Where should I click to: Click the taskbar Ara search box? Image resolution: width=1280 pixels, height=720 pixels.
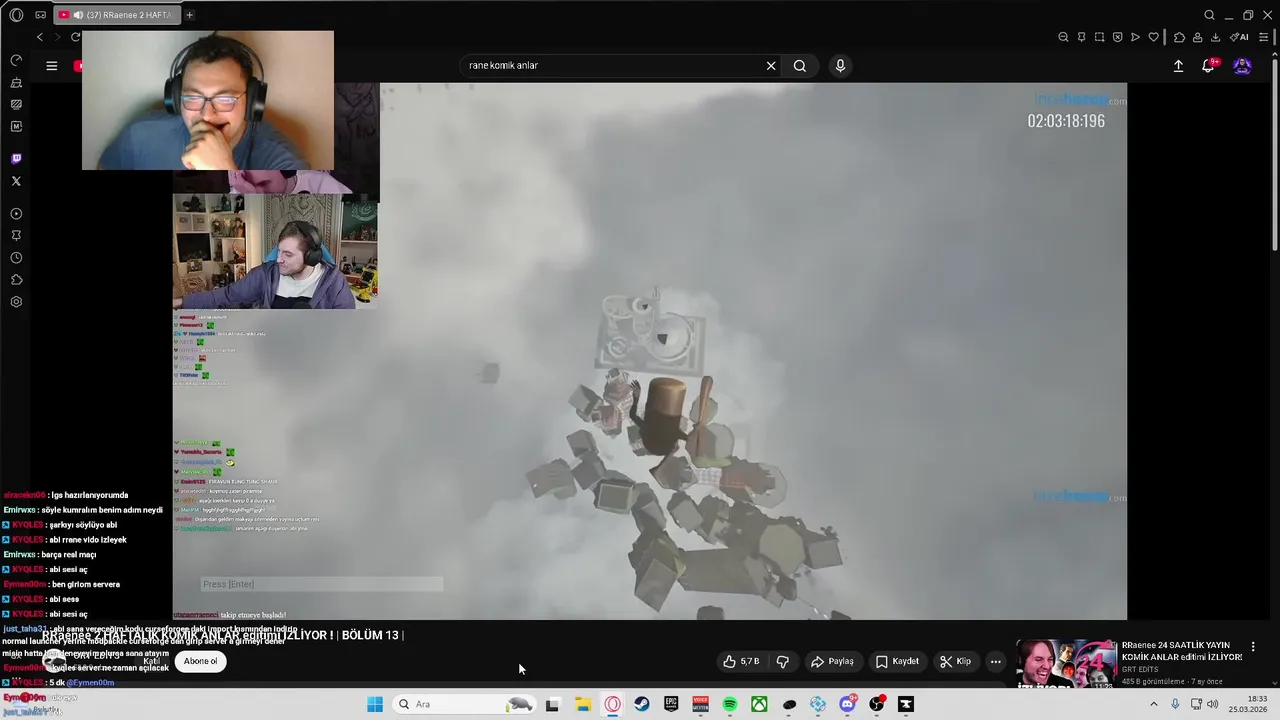pyautogui.click(x=465, y=704)
